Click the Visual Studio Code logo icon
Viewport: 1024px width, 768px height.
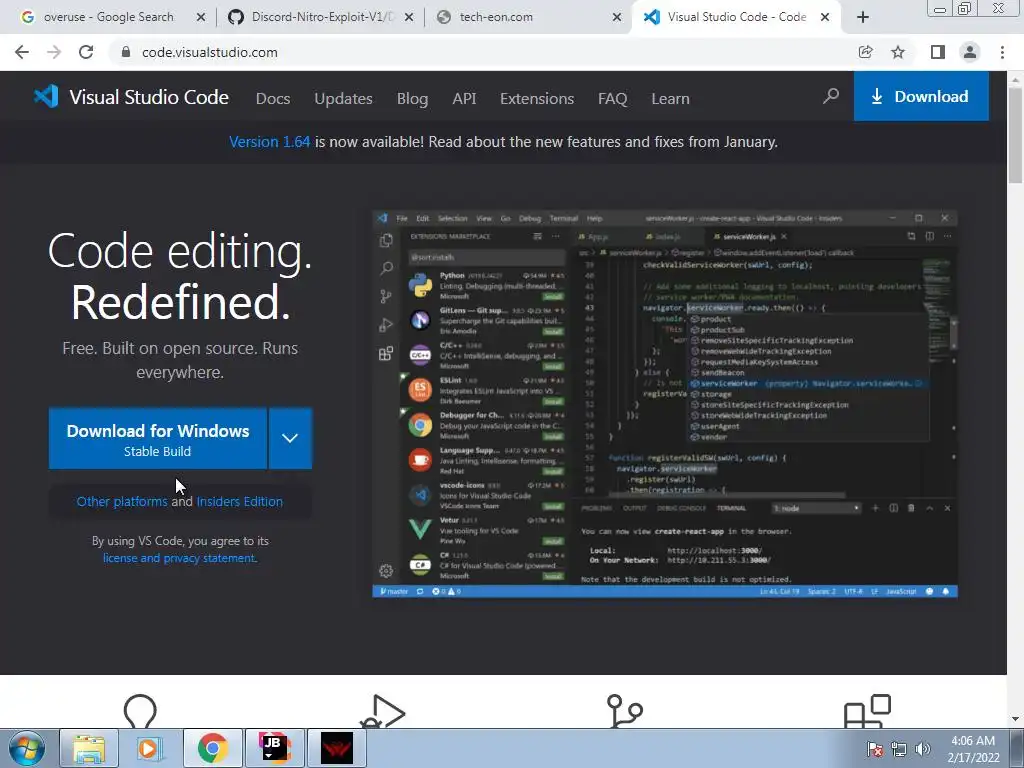point(46,97)
